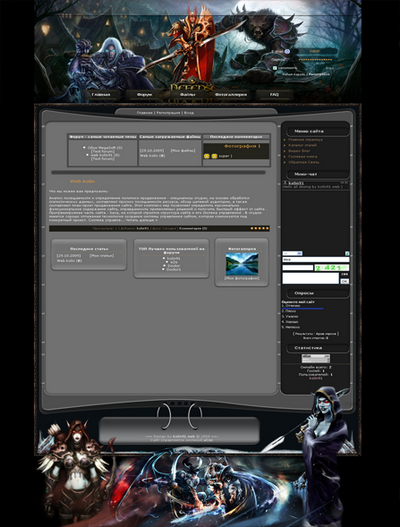Open the kolin91 user link in Статистика

click(x=315, y=378)
